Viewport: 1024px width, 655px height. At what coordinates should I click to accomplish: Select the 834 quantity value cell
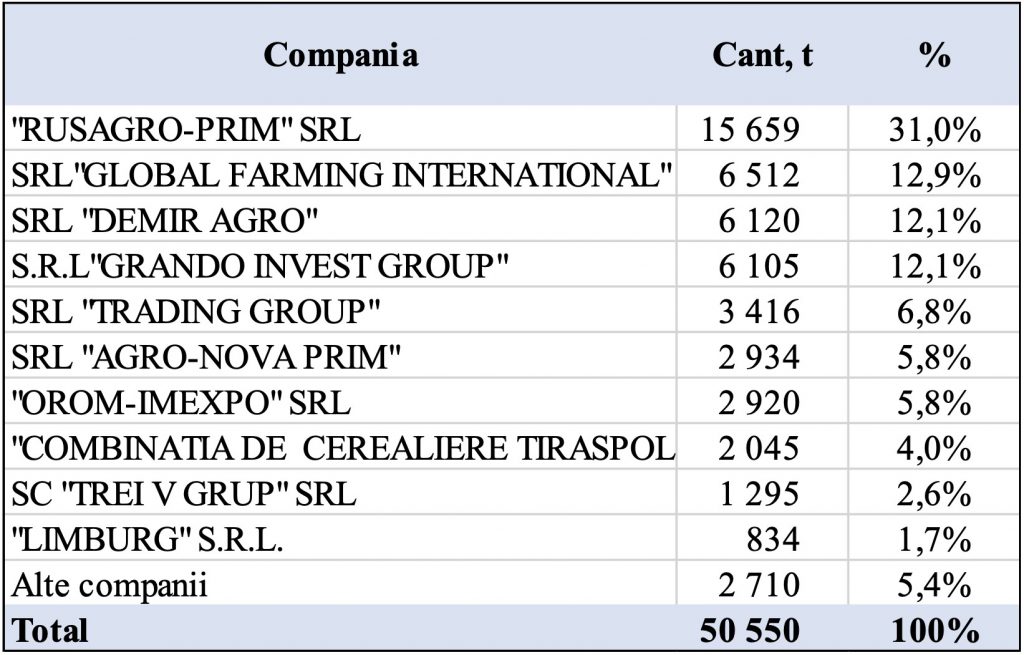[774, 540]
